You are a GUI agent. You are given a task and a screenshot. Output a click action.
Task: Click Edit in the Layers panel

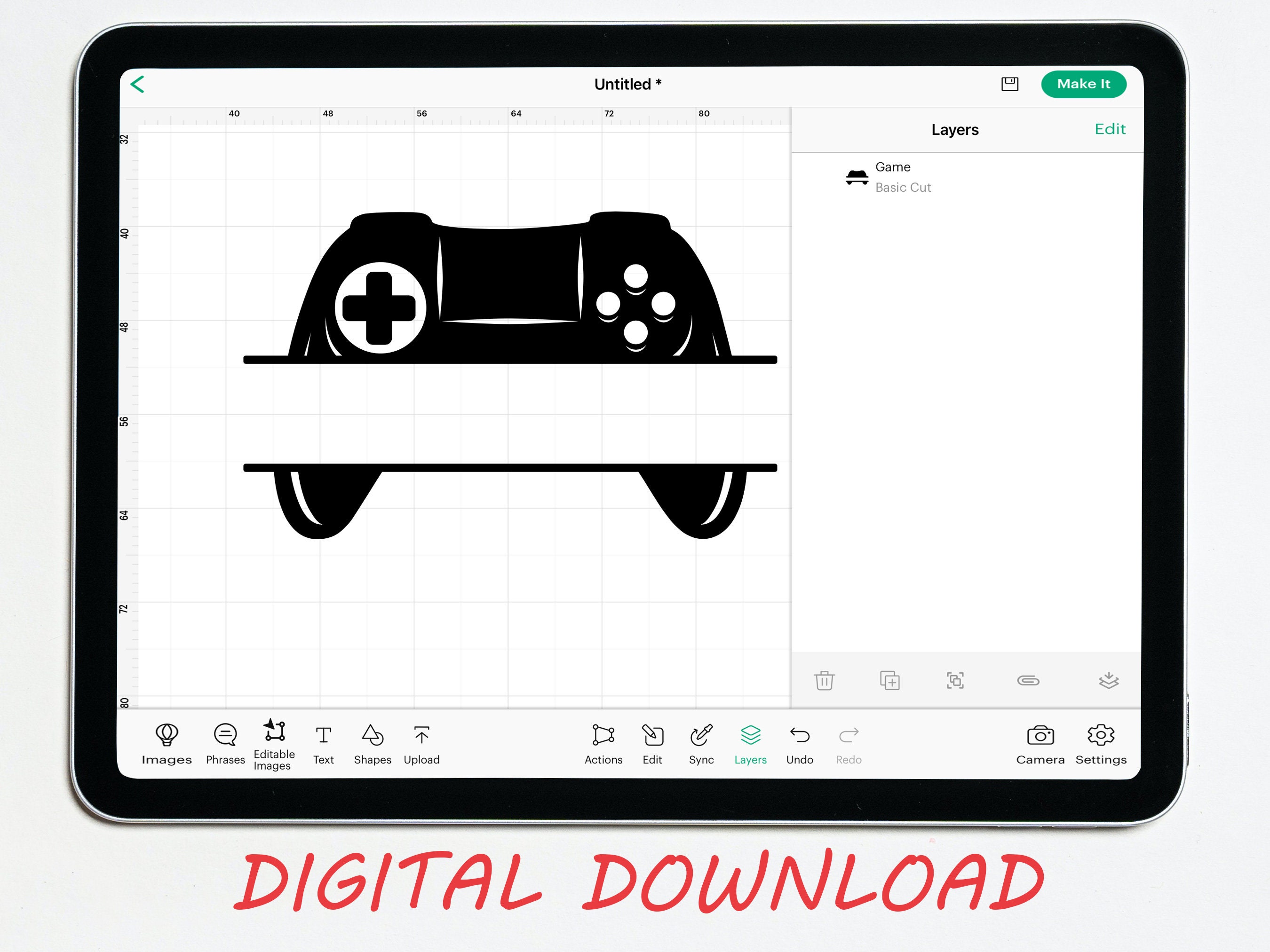click(x=1111, y=129)
